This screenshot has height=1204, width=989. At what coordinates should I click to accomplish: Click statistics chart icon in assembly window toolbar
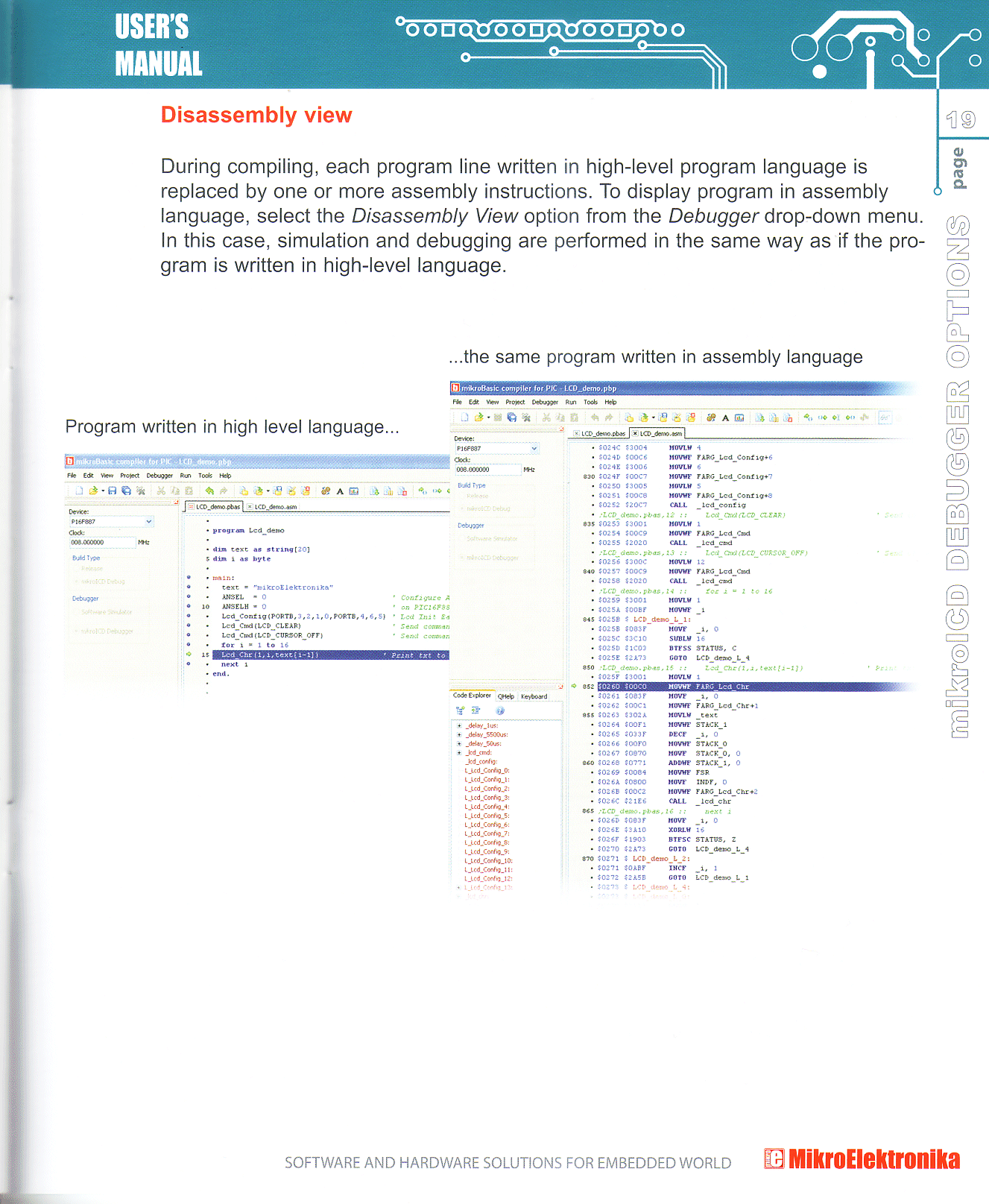pos(739,417)
